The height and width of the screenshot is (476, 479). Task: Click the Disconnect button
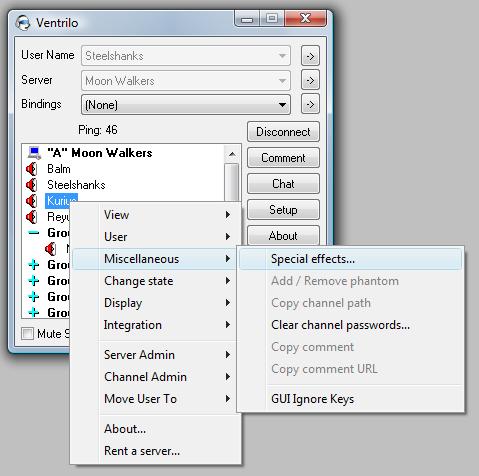pos(283,132)
